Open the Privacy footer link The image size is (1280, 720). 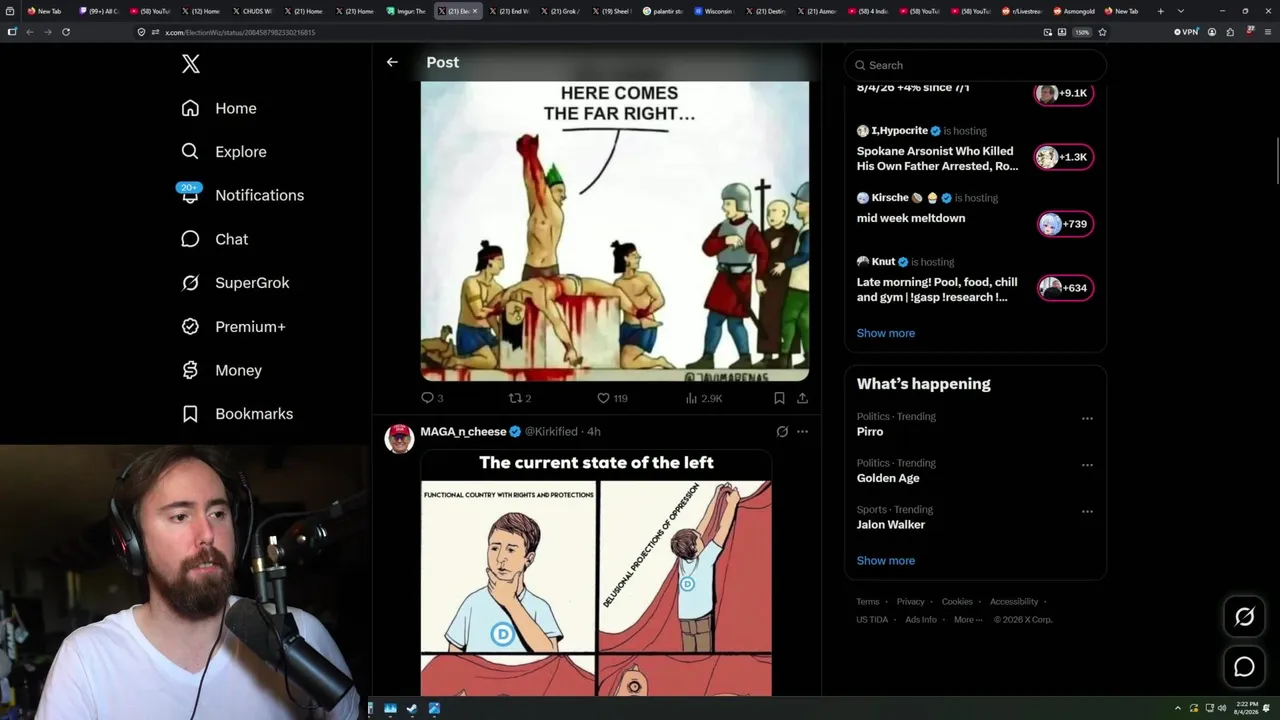(x=911, y=602)
